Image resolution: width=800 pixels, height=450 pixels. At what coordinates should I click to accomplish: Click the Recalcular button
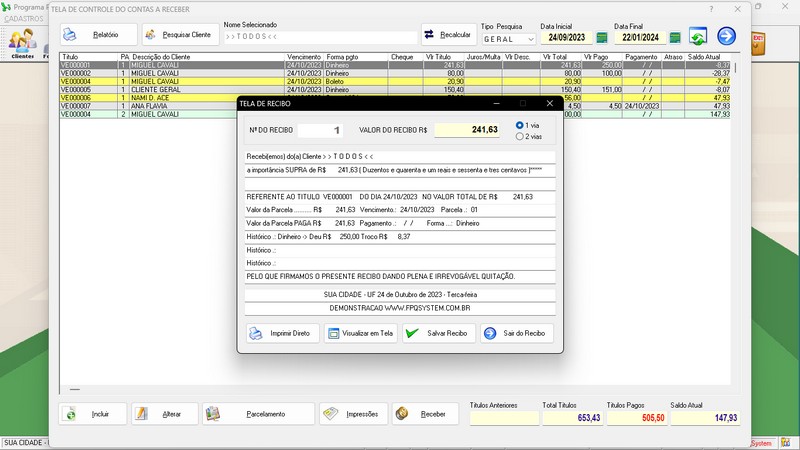click(x=449, y=35)
